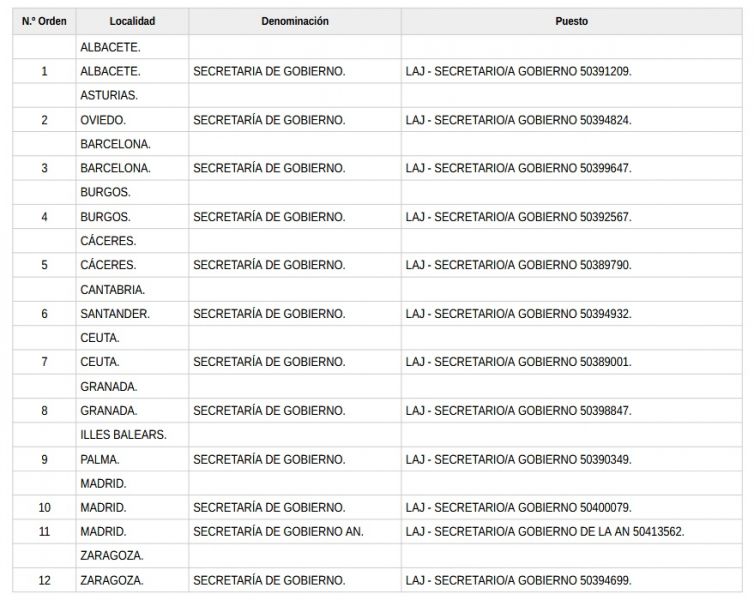The image size is (754, 600).
Task: Select puesto 50394699 in Zaragoza row
Action: pyautogui.click(x=518, y=580)
